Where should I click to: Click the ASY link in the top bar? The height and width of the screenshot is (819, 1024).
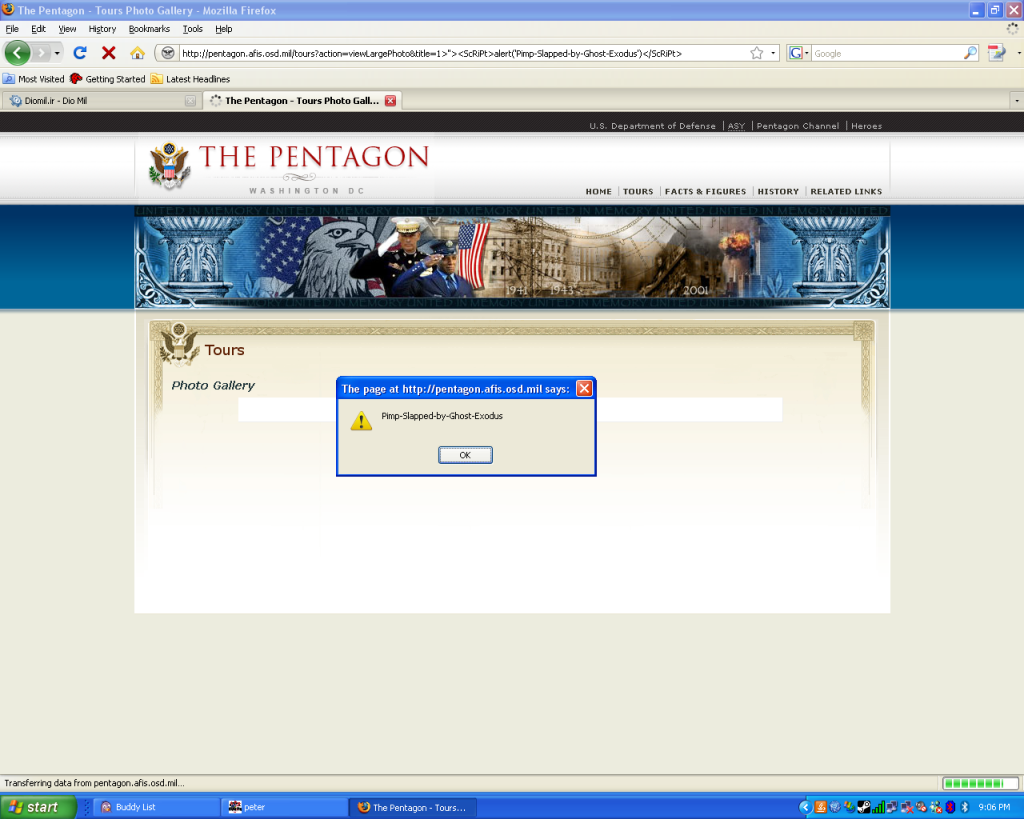(x=736, y=126)
